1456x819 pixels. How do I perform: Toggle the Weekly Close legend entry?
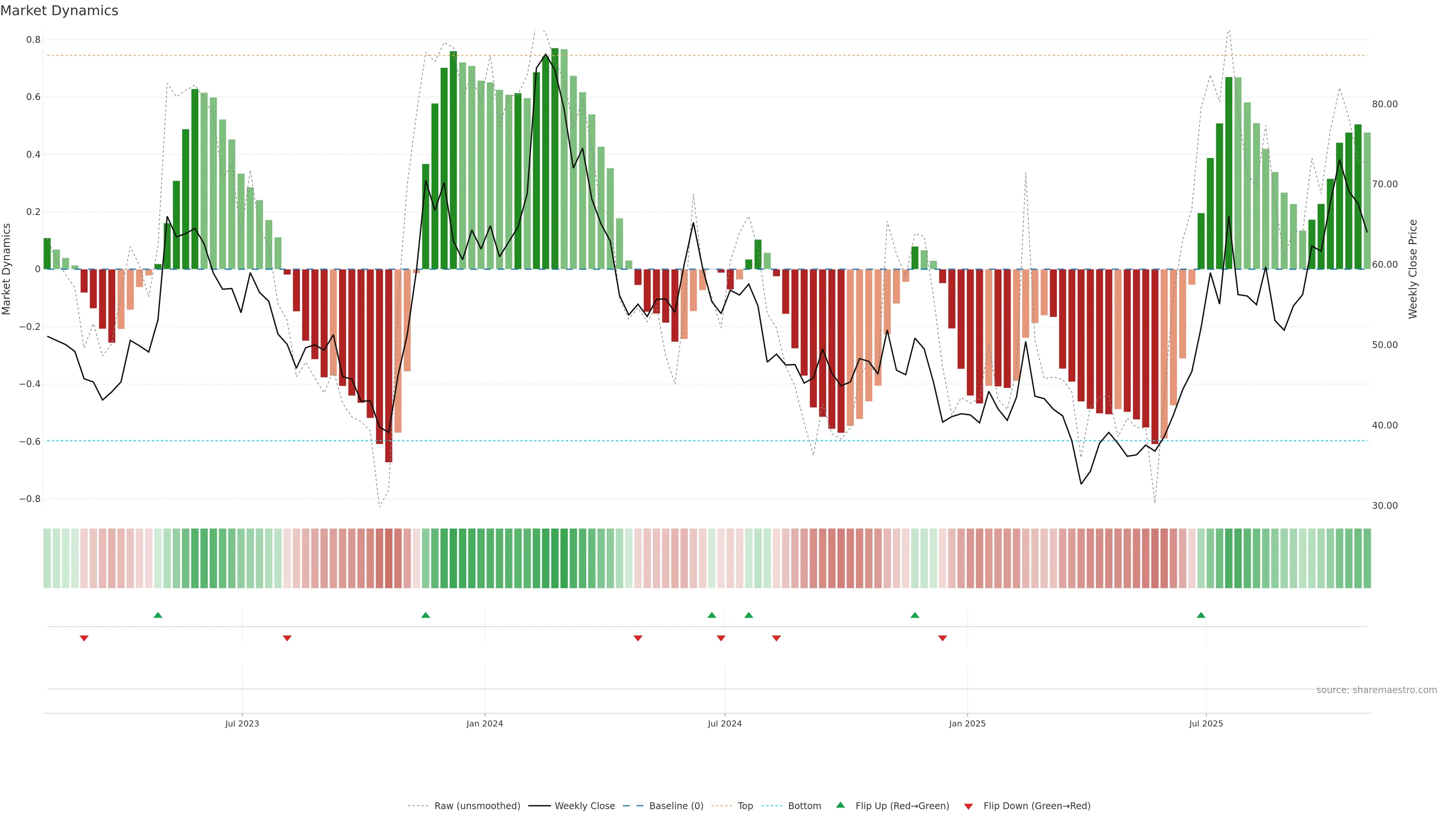pos(584,806)
